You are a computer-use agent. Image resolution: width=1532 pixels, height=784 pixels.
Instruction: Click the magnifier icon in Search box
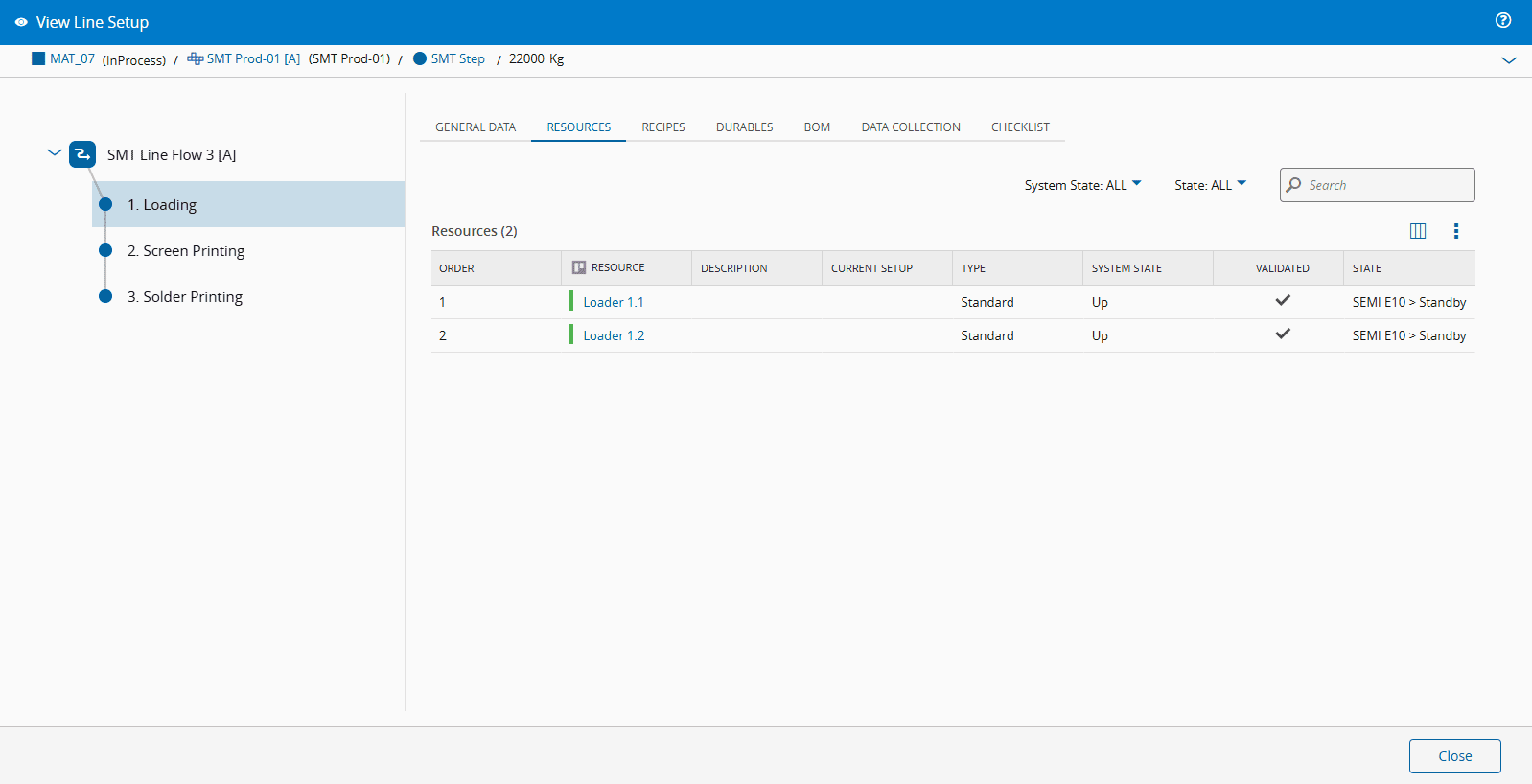1294,185
